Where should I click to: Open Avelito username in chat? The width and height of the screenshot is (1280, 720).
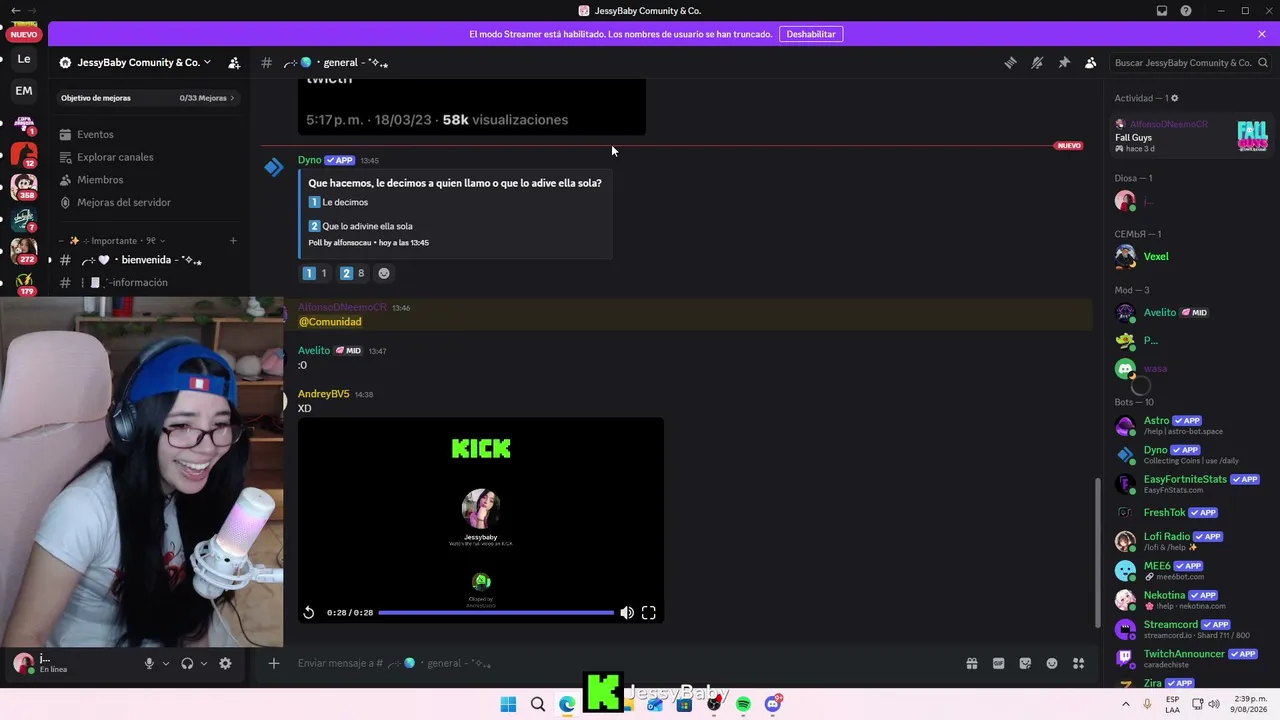point(314,351)
